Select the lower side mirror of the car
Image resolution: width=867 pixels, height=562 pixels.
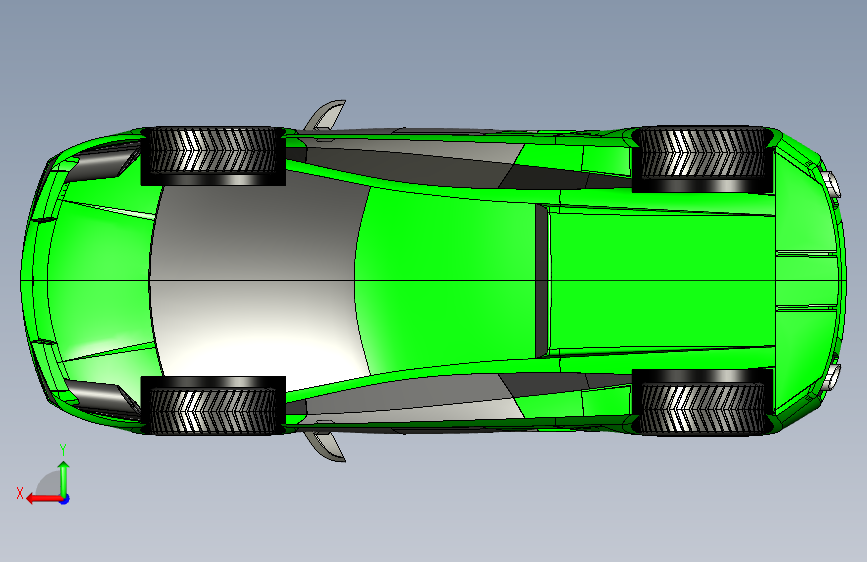(325, 446)
